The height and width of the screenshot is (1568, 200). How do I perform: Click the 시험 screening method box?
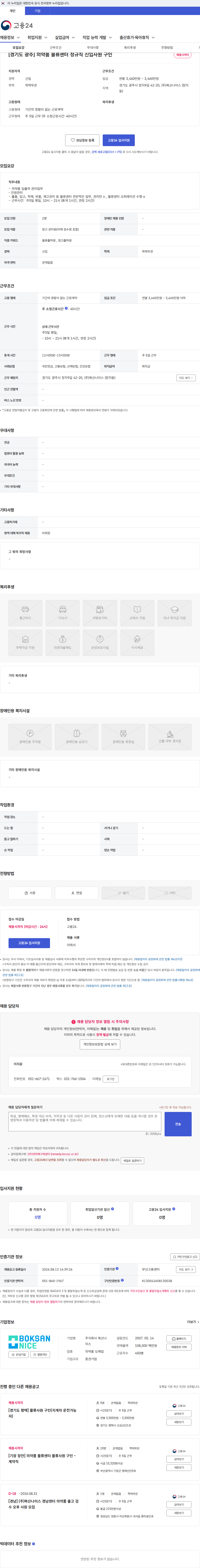pos(170,893)
